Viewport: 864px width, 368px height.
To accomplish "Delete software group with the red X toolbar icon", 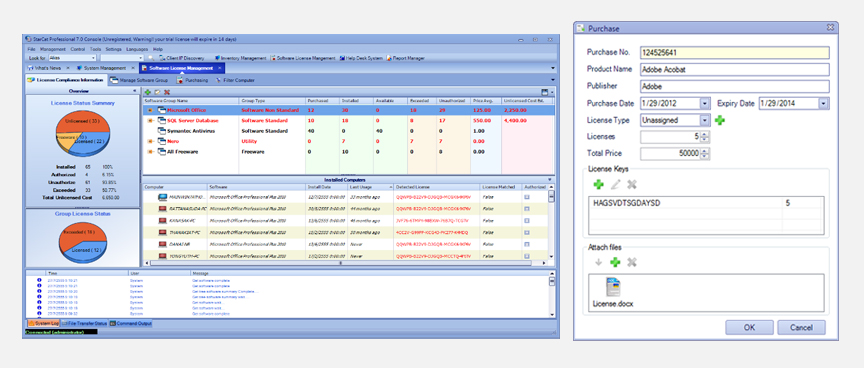I will click(x=166, y=92).
